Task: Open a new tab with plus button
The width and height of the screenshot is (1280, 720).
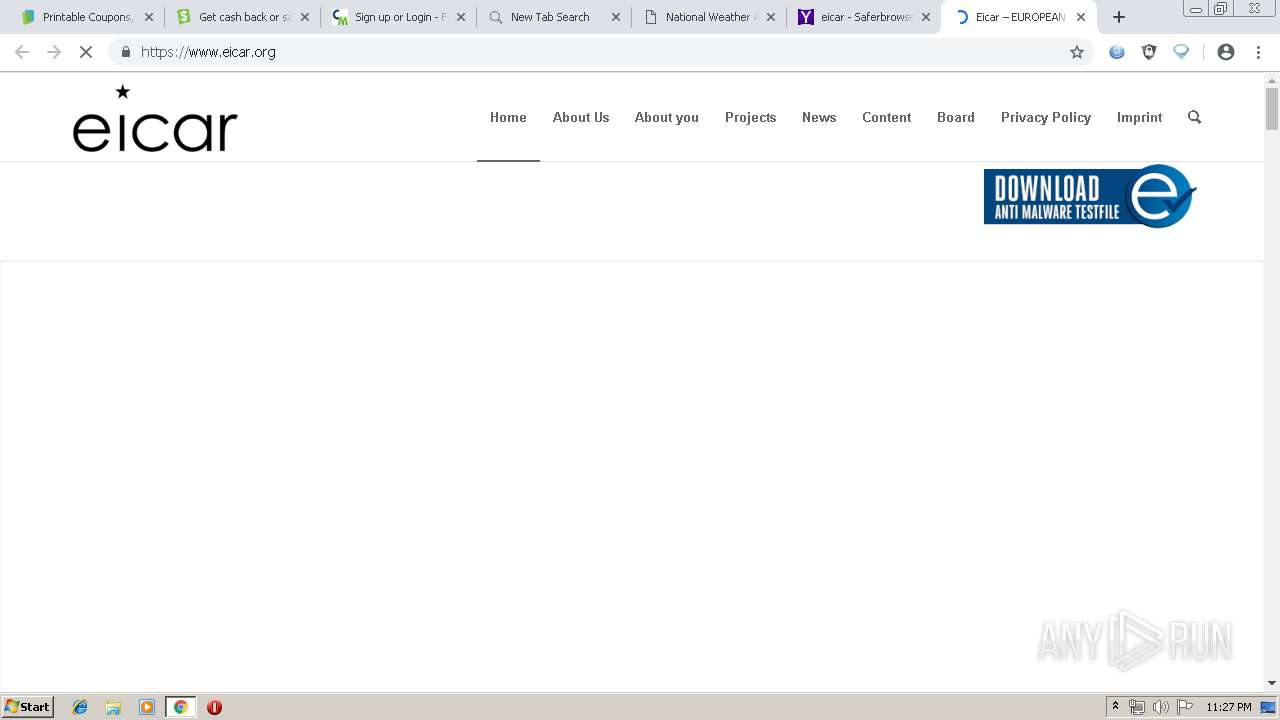Action: coord(1119,17)
